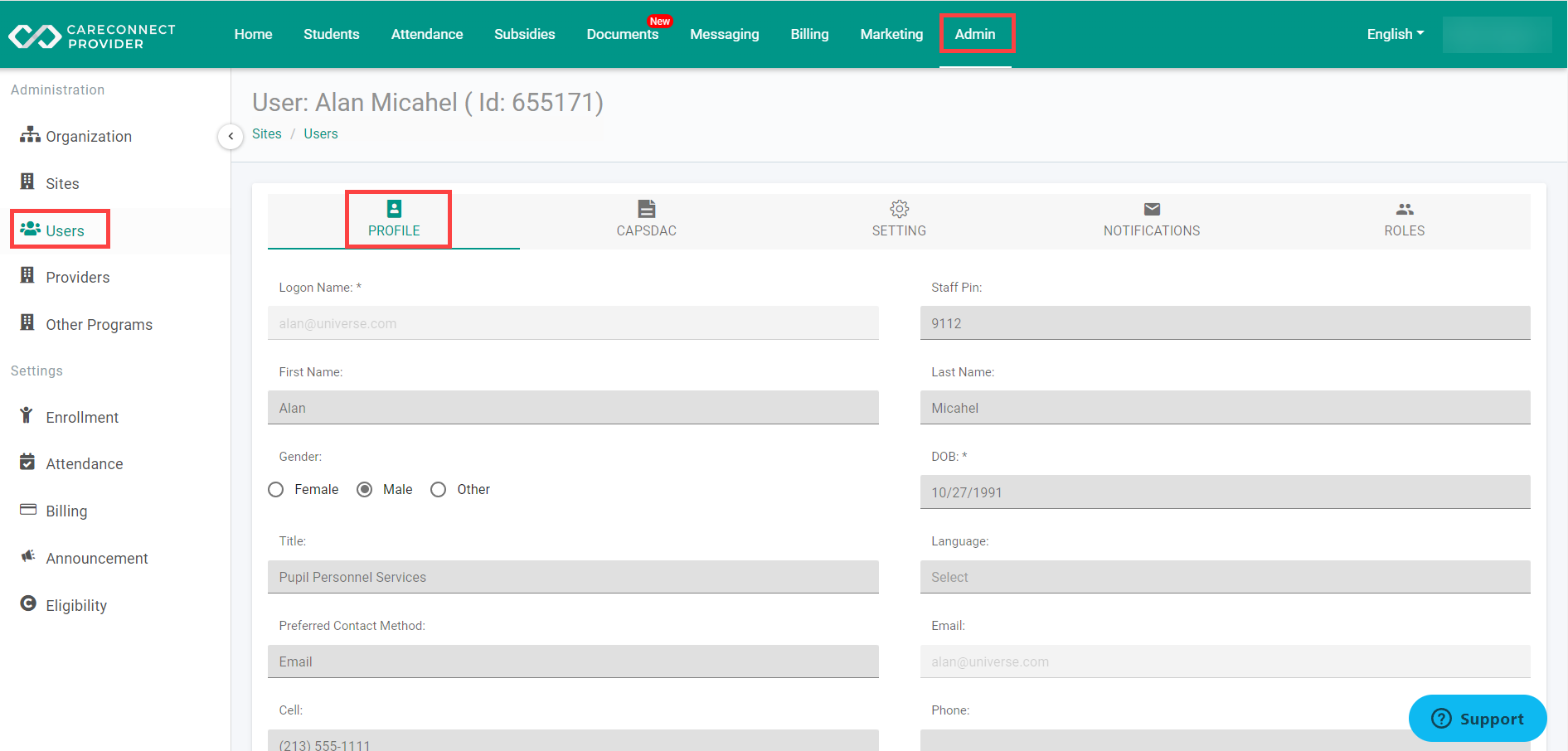Screen dimensions: 1568x751
Task: Click the Phone field
Action: [1225, 740]
